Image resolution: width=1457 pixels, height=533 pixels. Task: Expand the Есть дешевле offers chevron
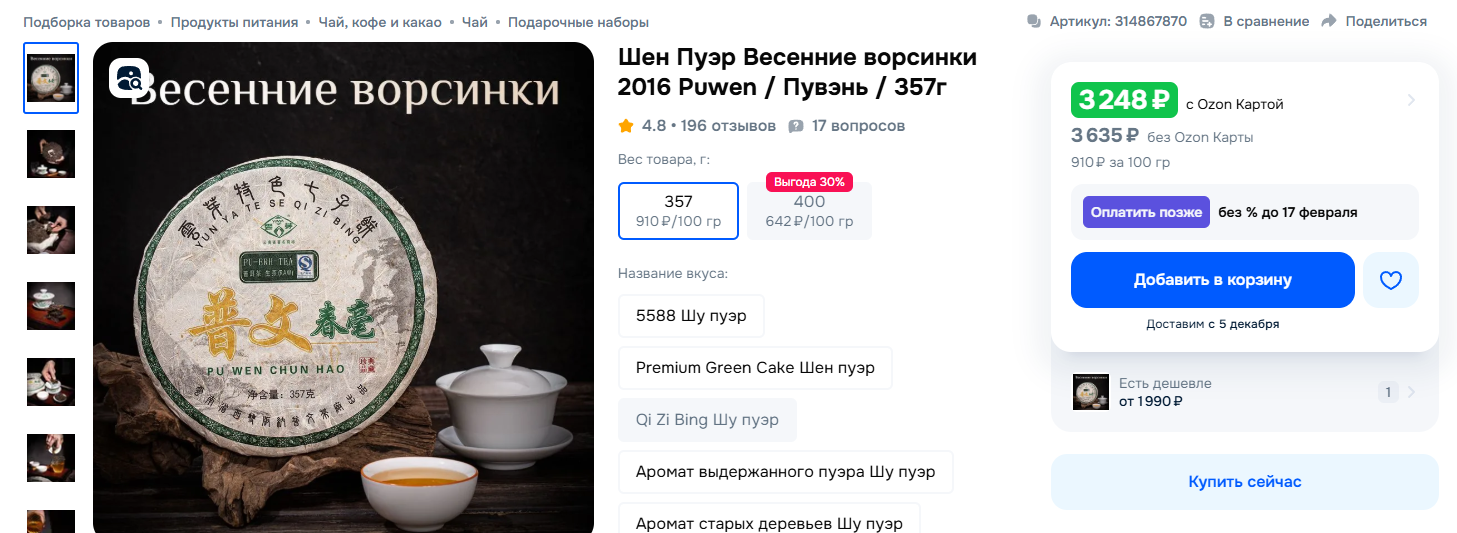1411,392
